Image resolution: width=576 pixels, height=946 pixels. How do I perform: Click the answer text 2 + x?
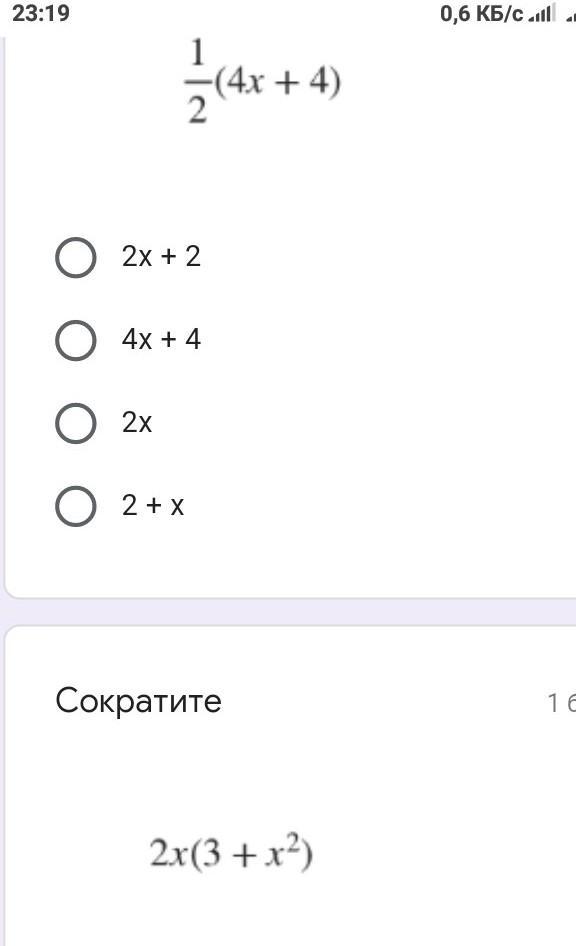[x=153, y=505]
